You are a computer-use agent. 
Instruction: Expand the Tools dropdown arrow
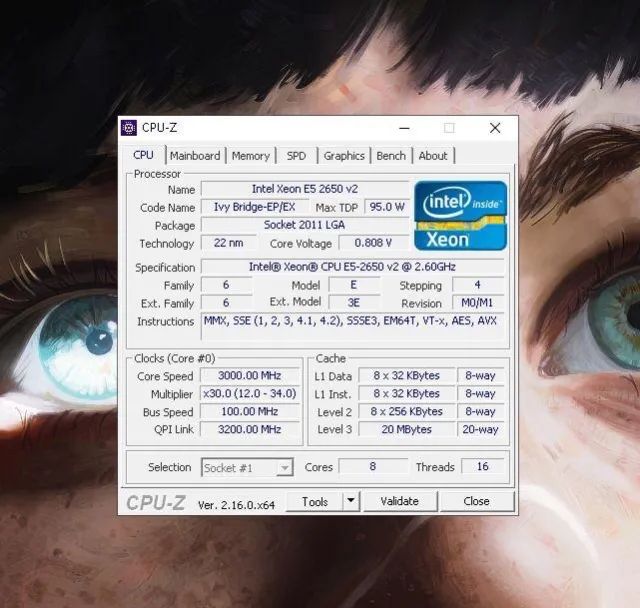click(x=351, y=501)
